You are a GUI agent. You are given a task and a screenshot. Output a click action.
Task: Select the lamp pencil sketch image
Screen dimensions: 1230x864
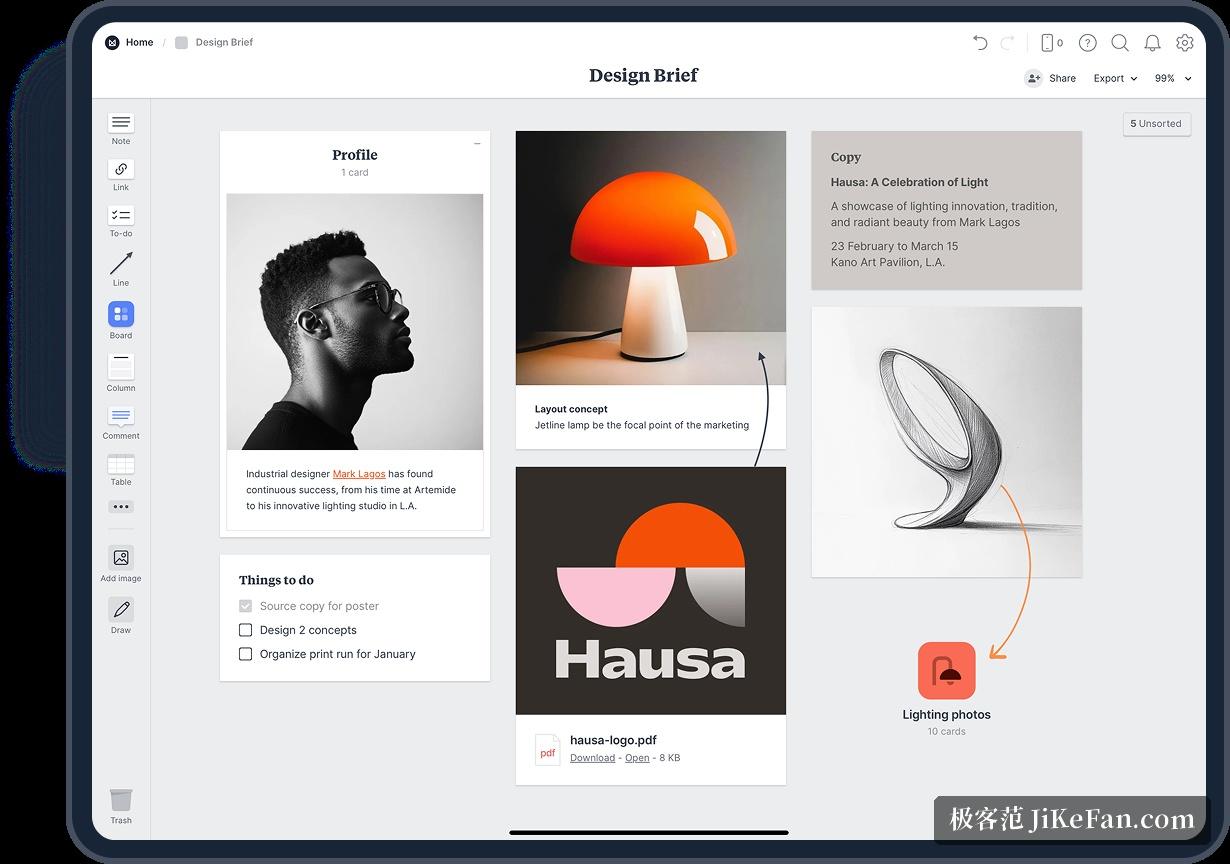946,442
